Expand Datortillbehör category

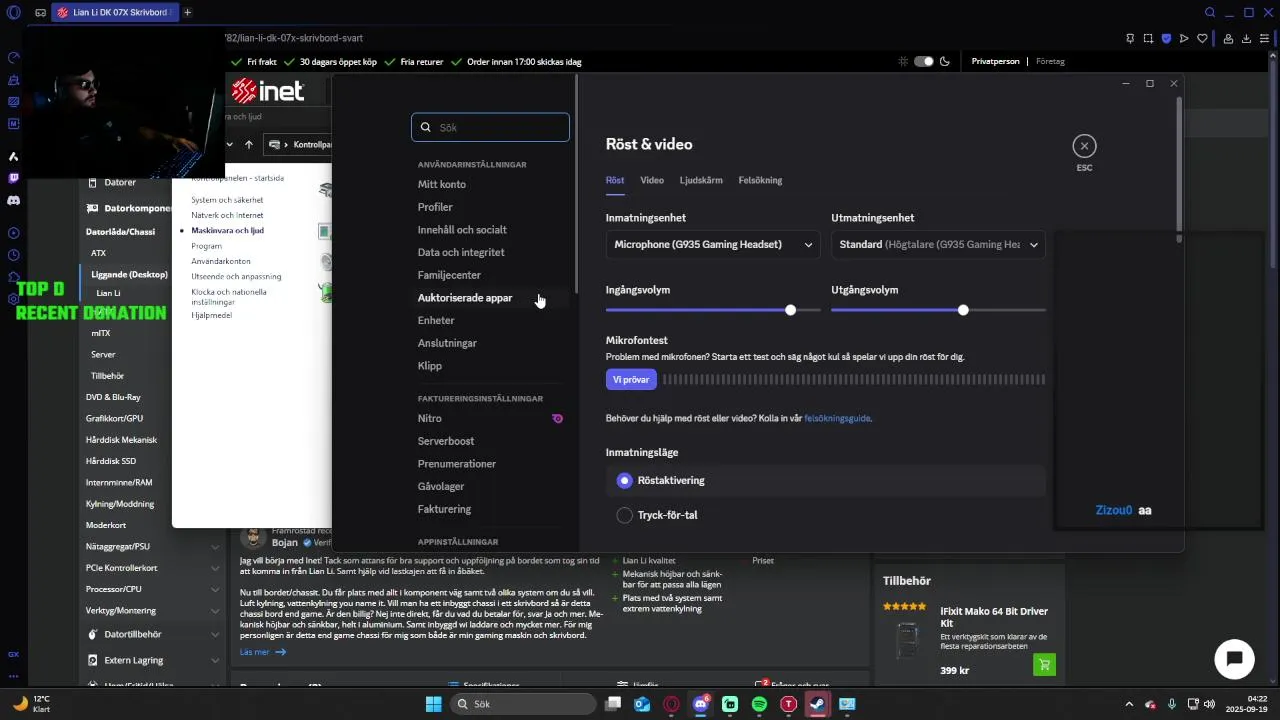pyautogui.click(x=215, y=634)
